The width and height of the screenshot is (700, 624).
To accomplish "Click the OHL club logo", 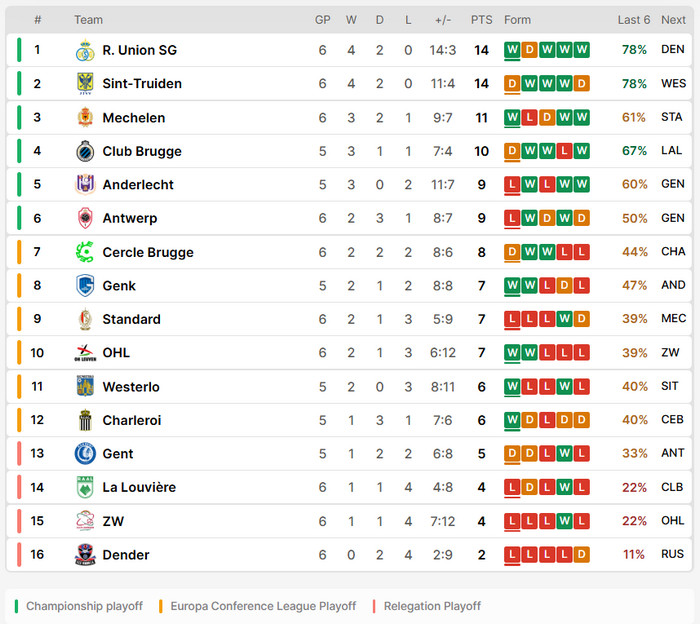I will [x=85, y=353].
